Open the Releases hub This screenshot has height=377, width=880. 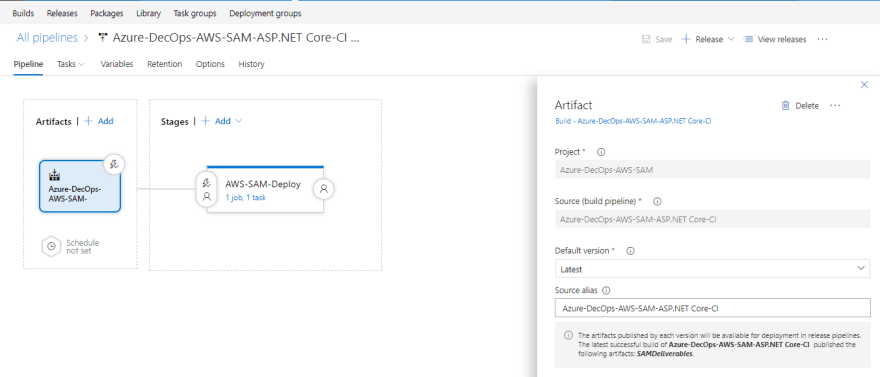[62, 13]
